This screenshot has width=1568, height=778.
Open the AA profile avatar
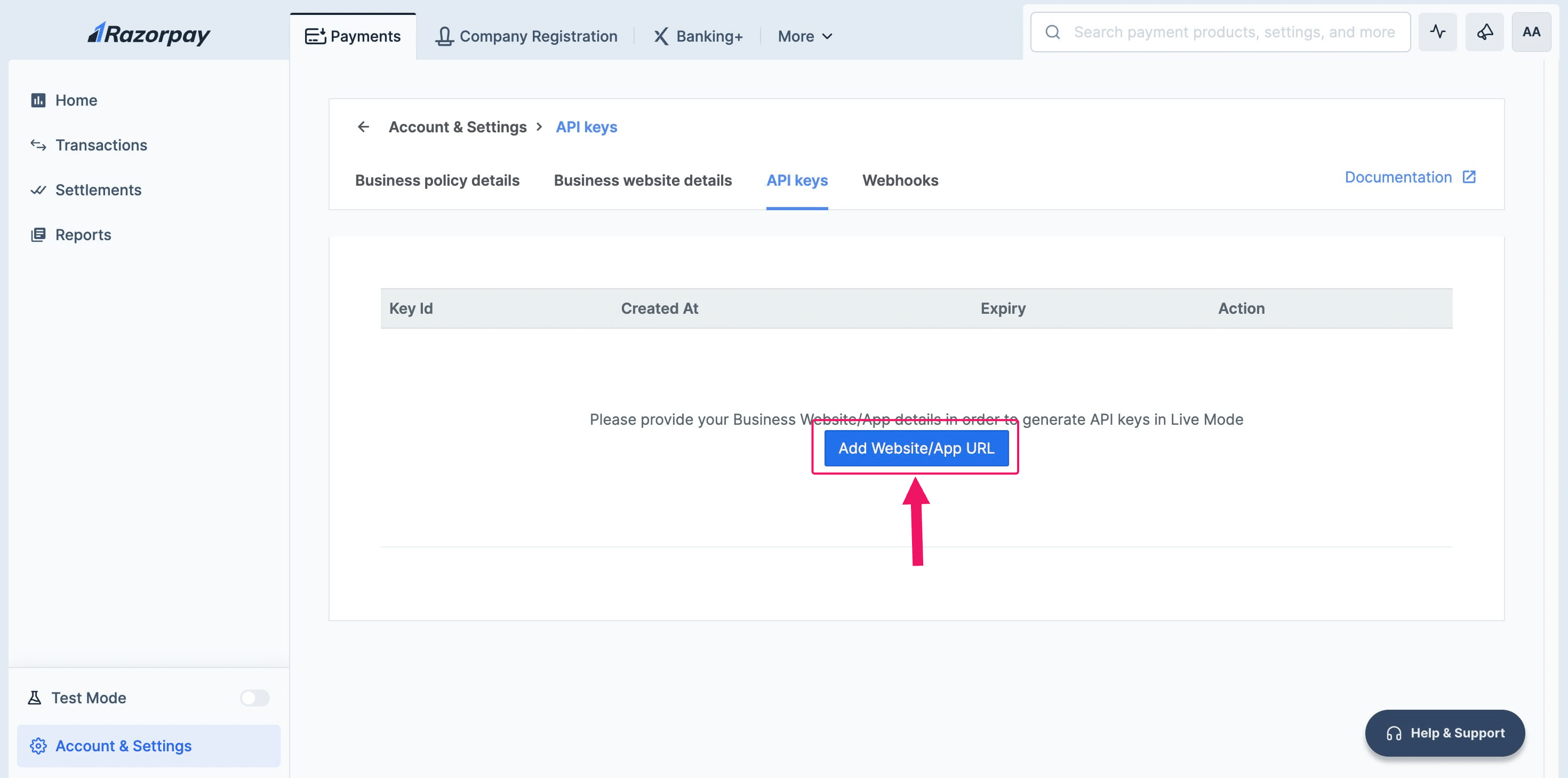tap(1531, 33)
